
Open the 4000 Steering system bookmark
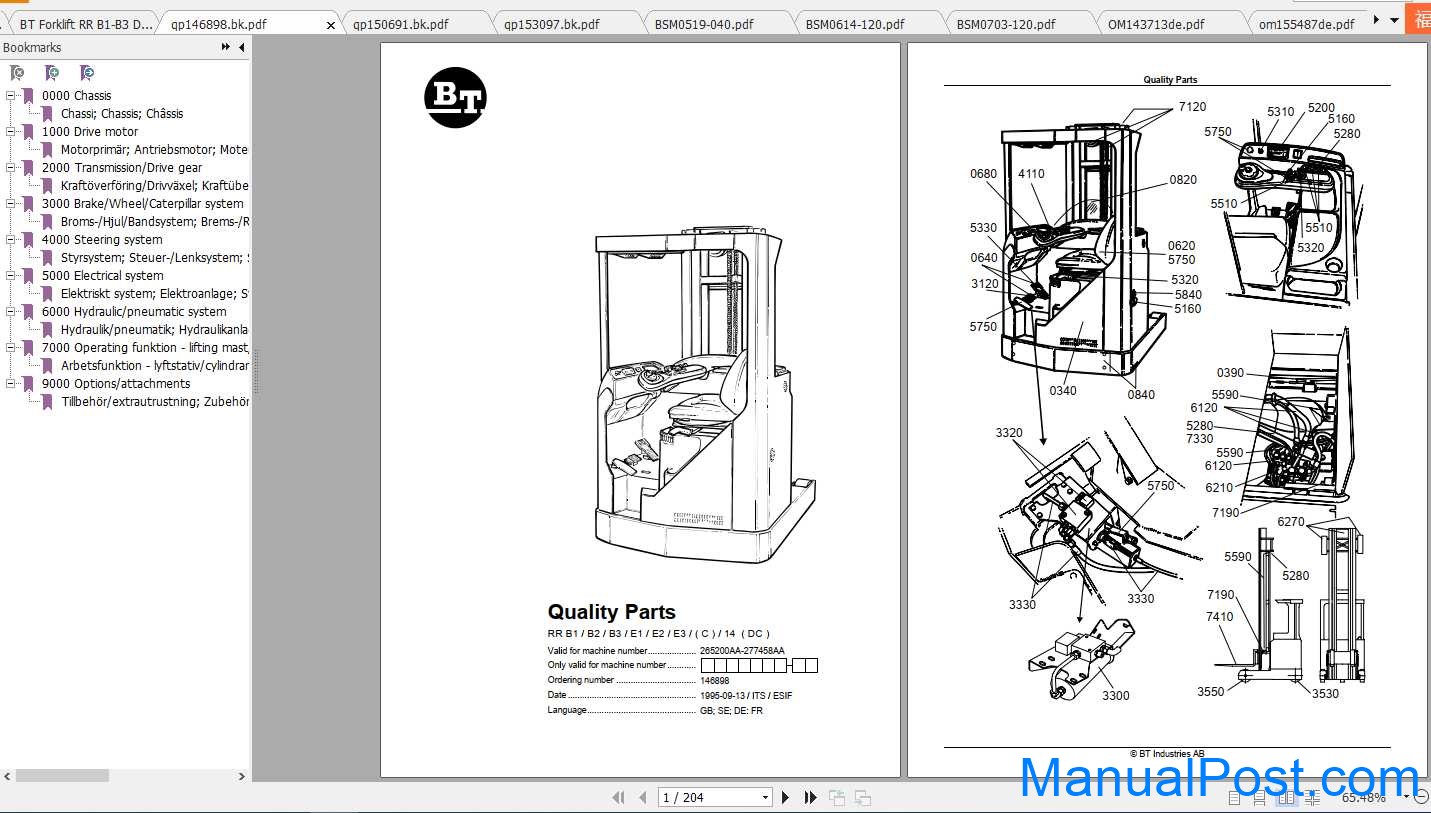(102, 240)
